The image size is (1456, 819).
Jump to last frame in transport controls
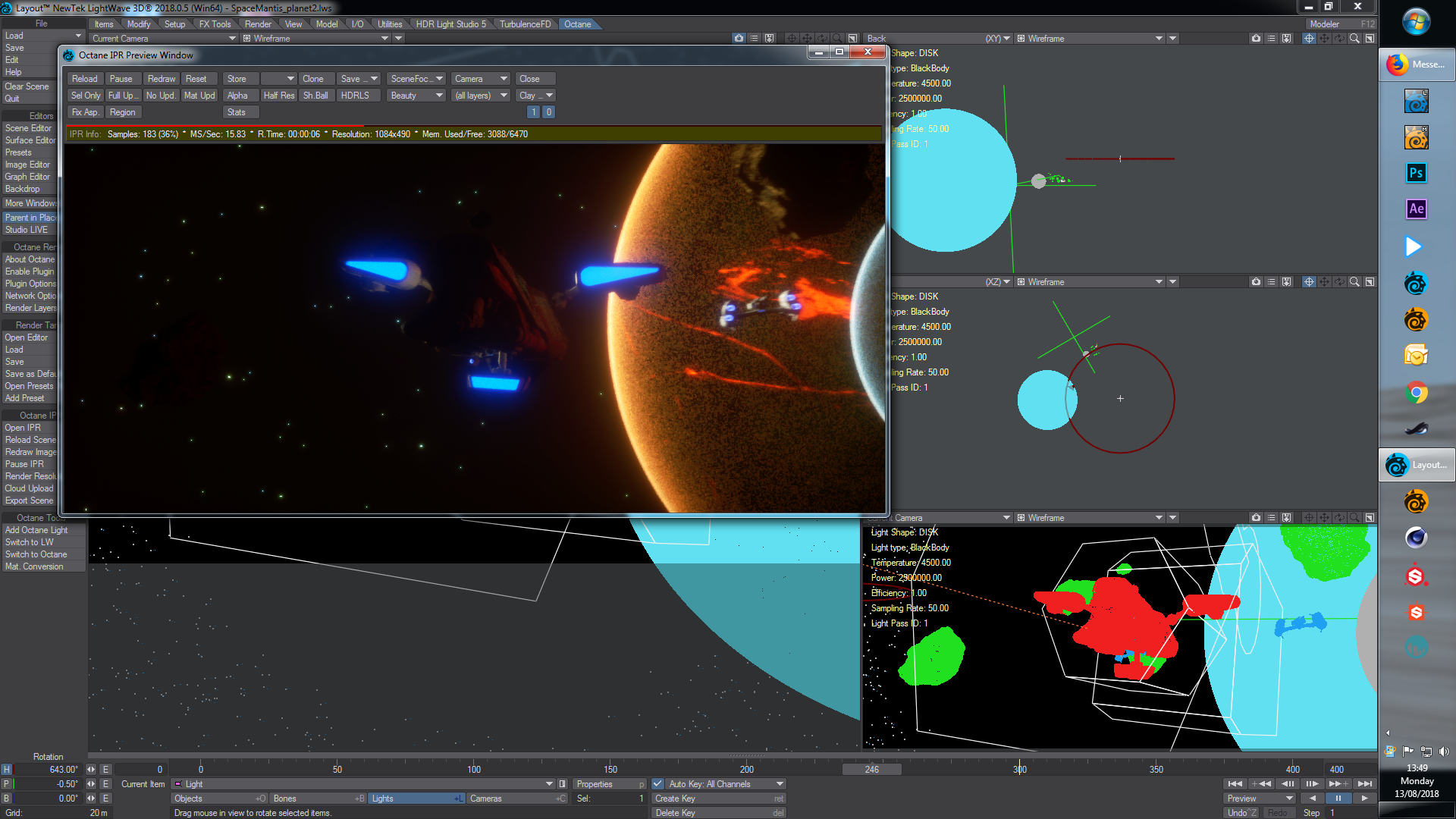pyautogui.click(x=1364, y=783)
